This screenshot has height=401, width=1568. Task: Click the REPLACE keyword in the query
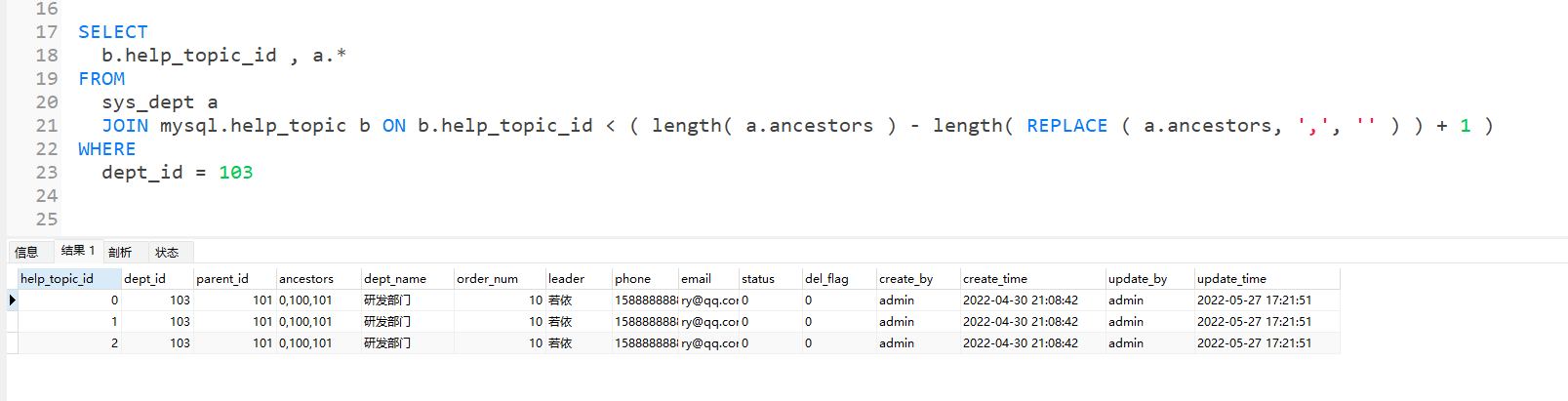[1066, 126]
